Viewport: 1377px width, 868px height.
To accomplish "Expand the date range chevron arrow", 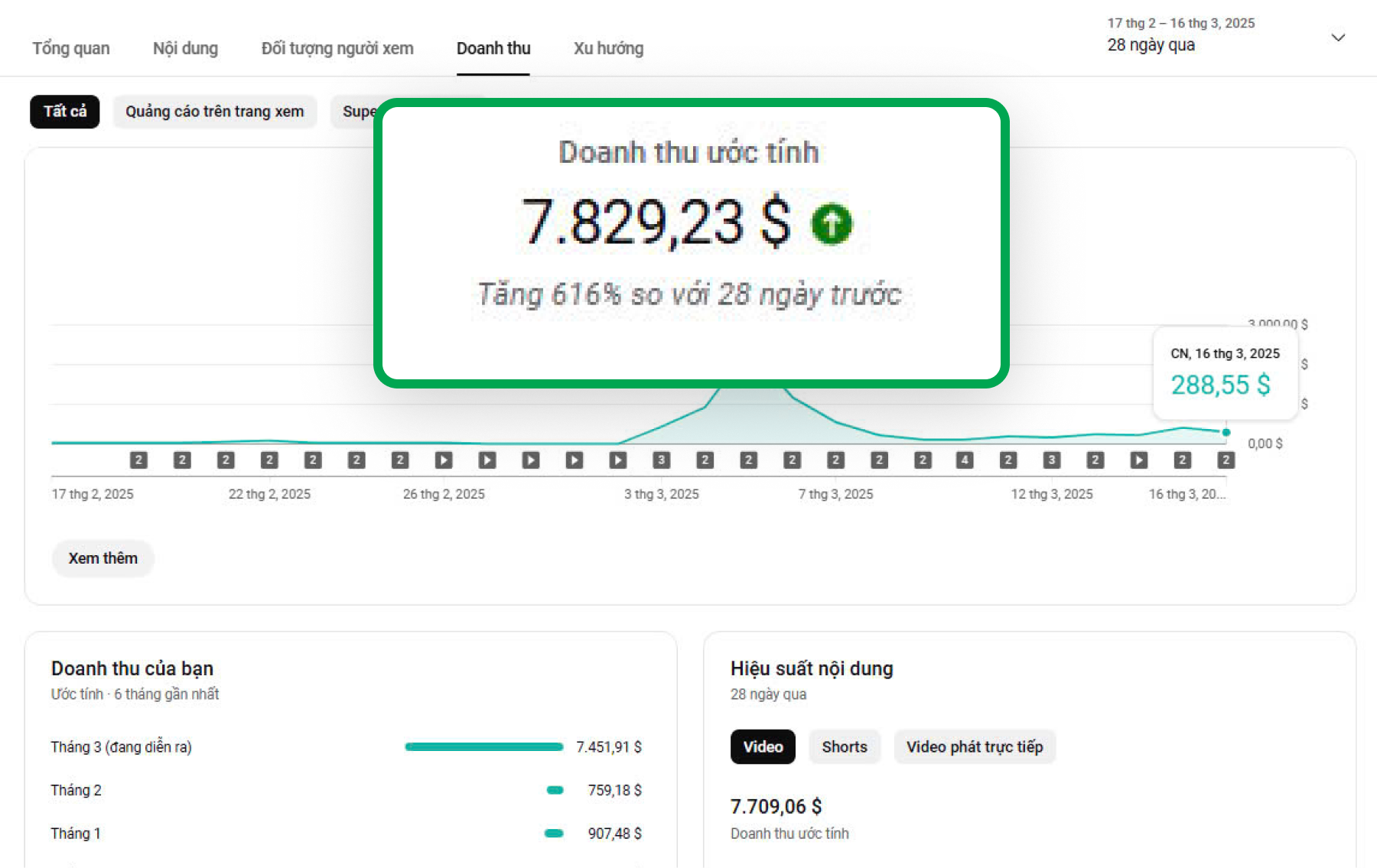I will coord(1338,37).
